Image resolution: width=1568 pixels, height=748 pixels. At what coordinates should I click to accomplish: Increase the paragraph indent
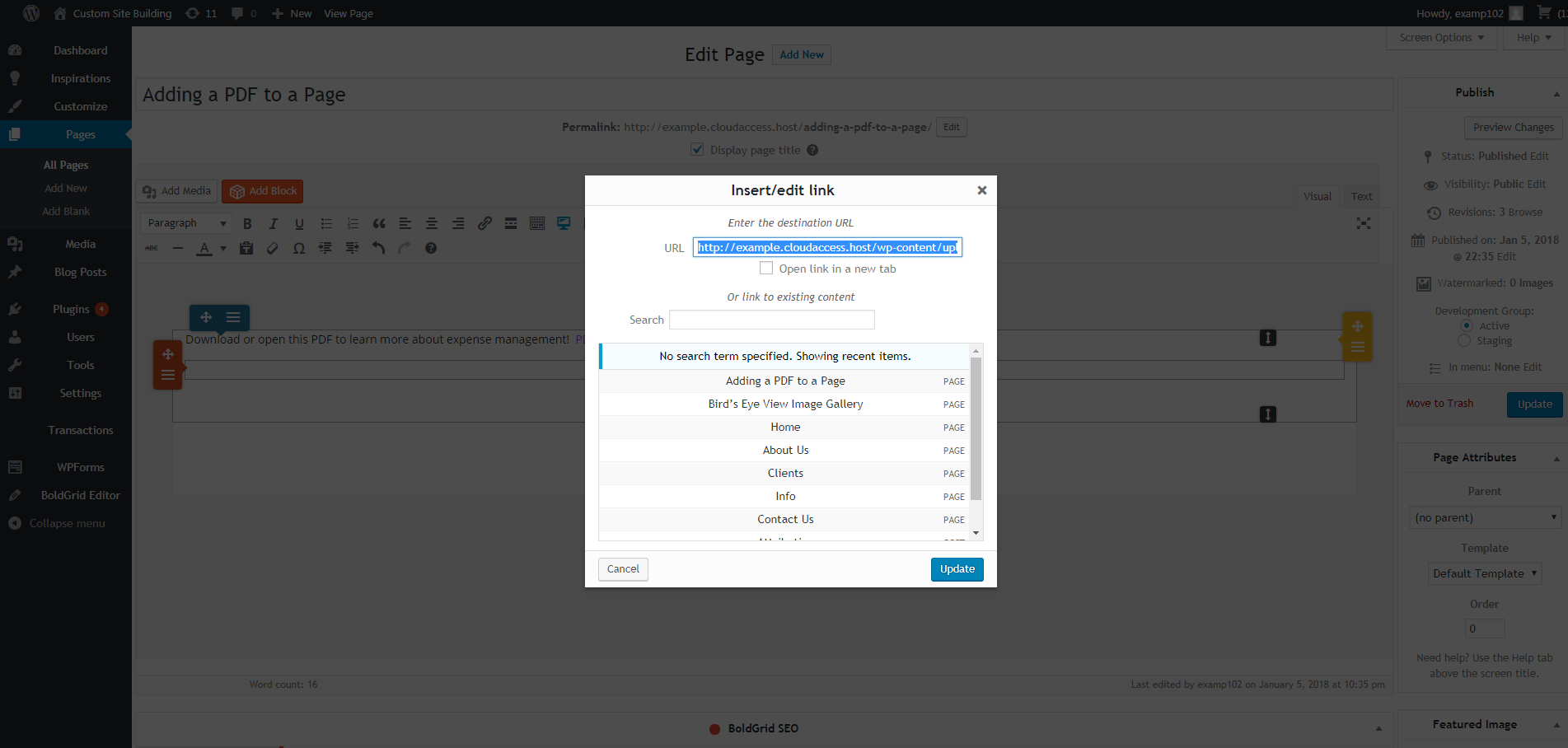click(352, 248)
